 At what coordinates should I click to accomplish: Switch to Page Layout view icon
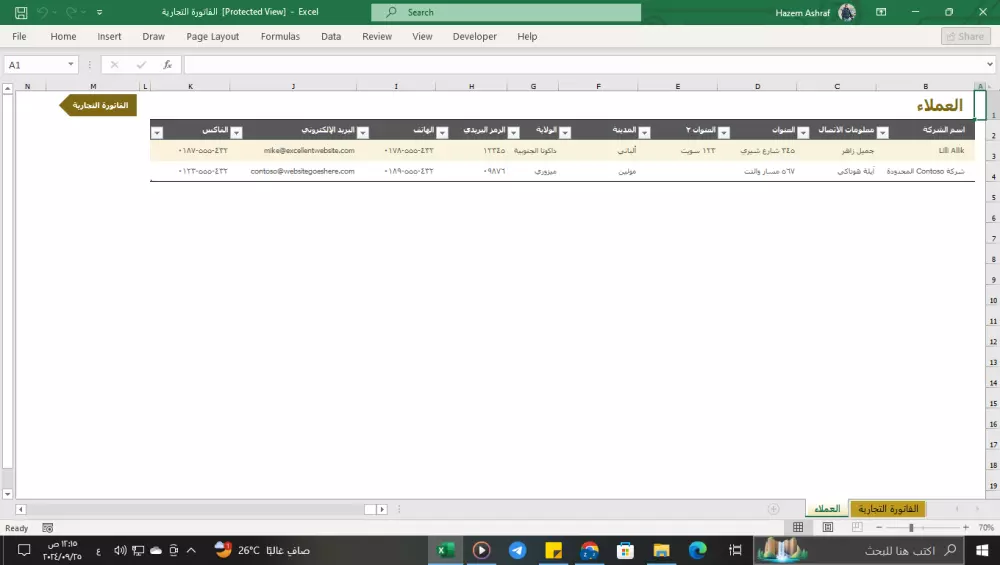click(828, 527)
